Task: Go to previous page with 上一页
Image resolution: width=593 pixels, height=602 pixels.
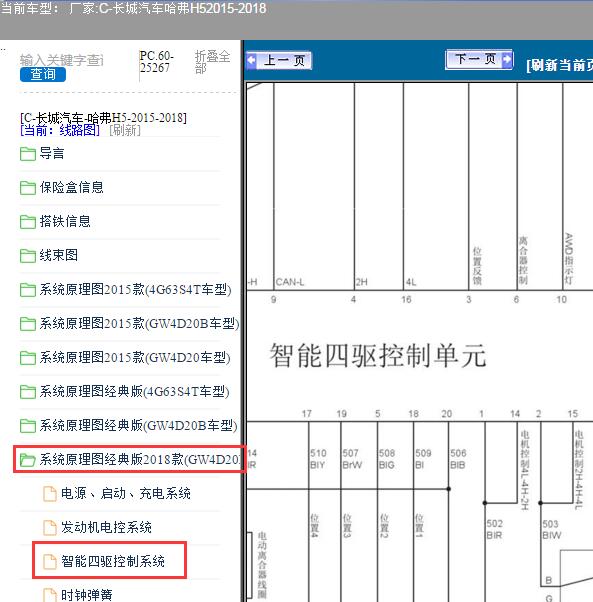Action: click(279, 60)
